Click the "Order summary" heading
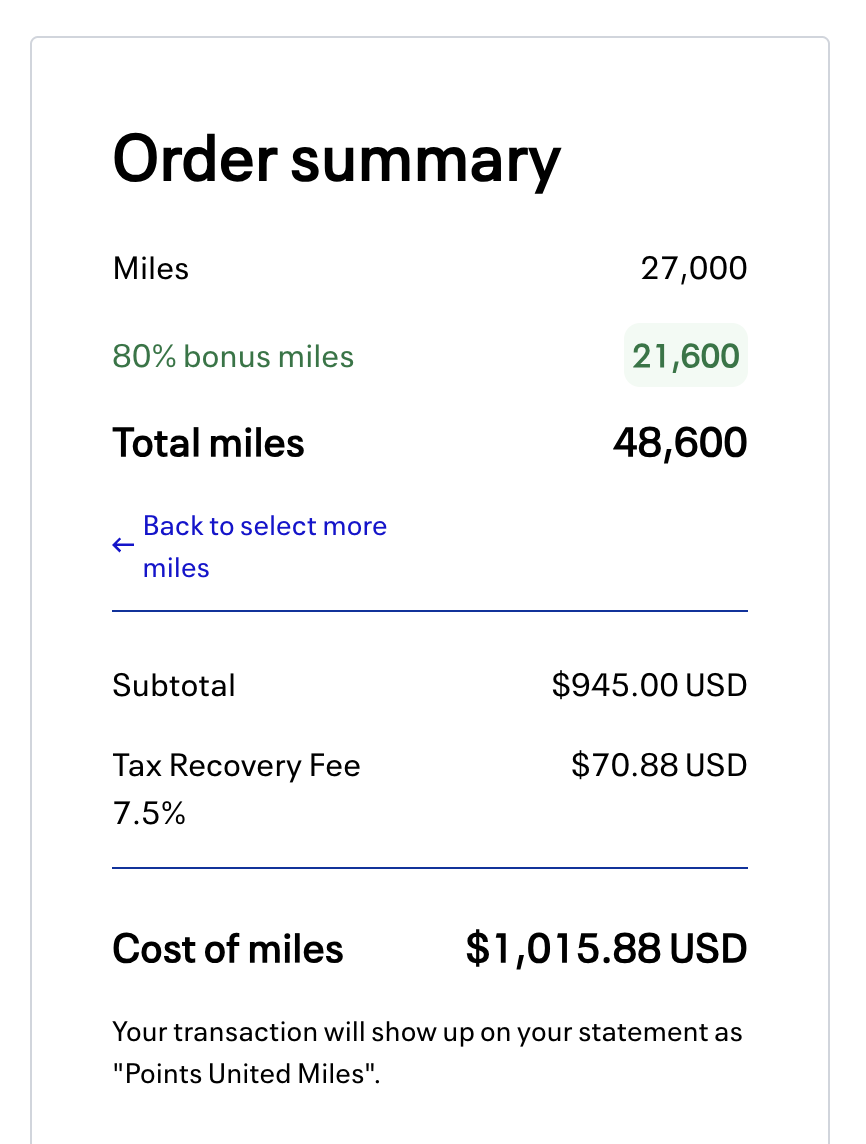 coord(336,160)
